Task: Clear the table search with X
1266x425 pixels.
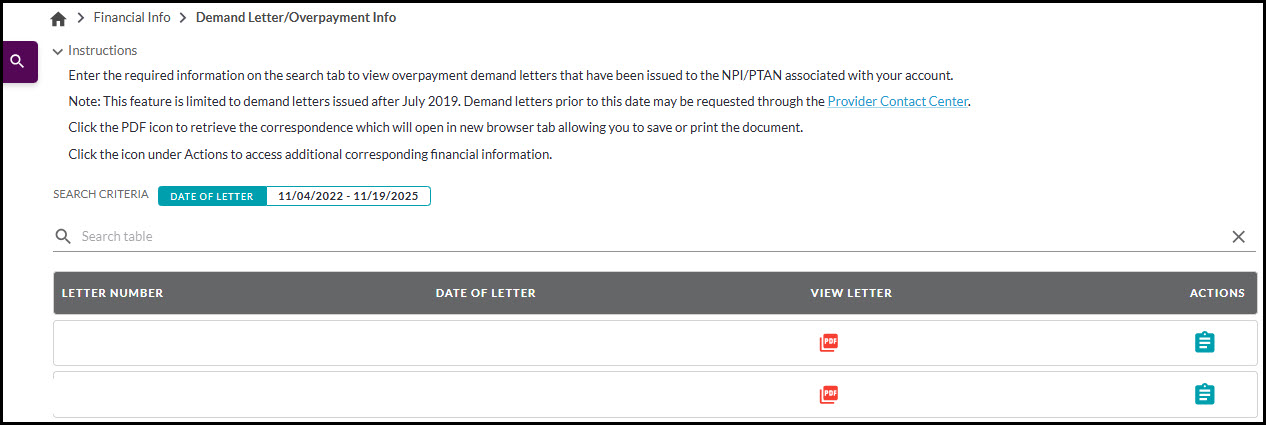Action: (1238, 237)
